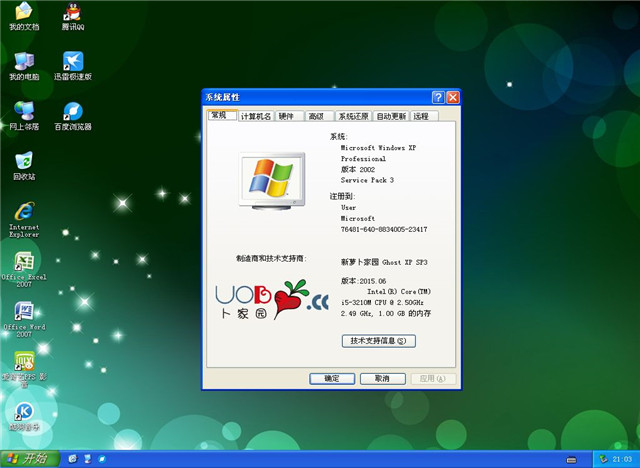
Task: Open the 我的文档 desktop icon
Action: (x=23, y=12)
